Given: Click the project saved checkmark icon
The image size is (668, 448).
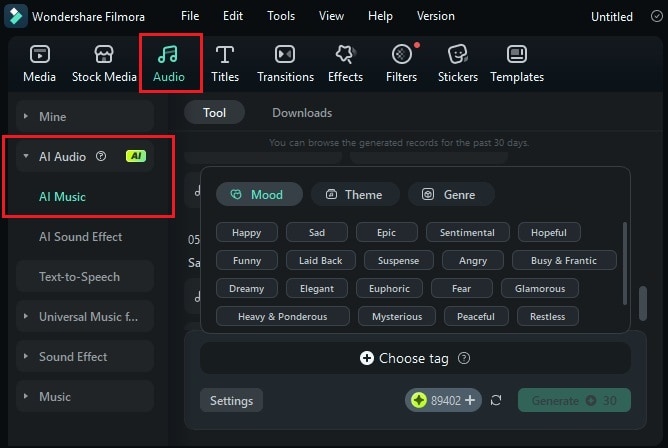Looking at the screenshot, I should click(x=656, y=16).
